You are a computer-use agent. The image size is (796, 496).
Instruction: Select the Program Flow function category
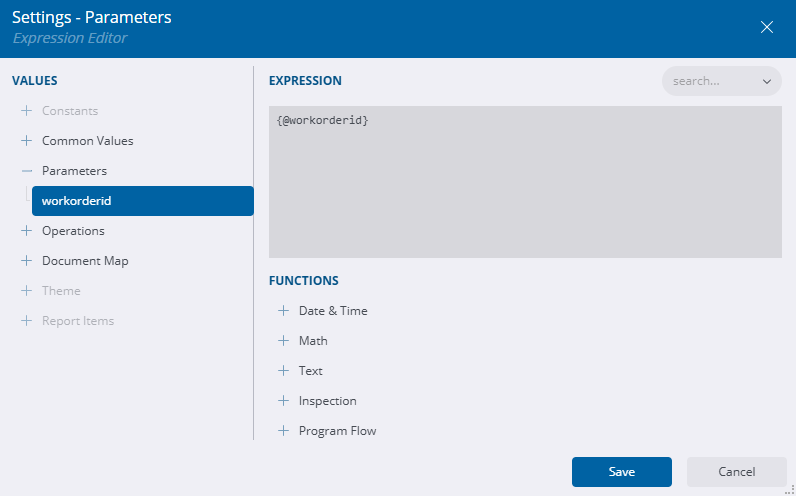(x=337, y=431)
